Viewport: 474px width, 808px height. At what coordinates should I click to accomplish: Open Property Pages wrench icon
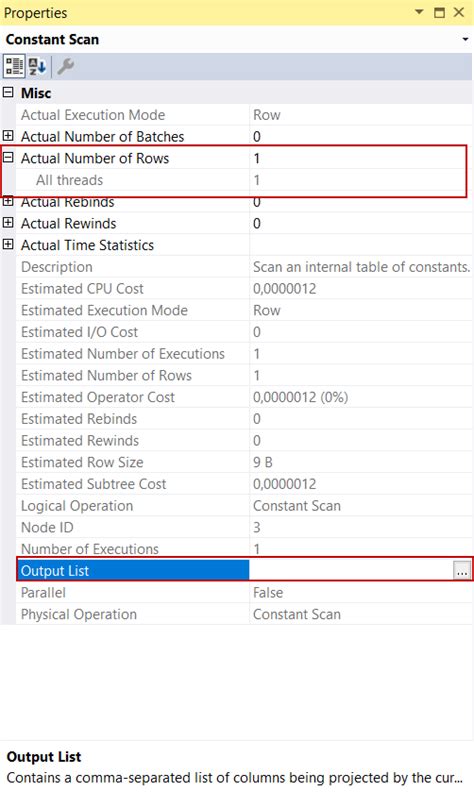[x=65, y=66]
